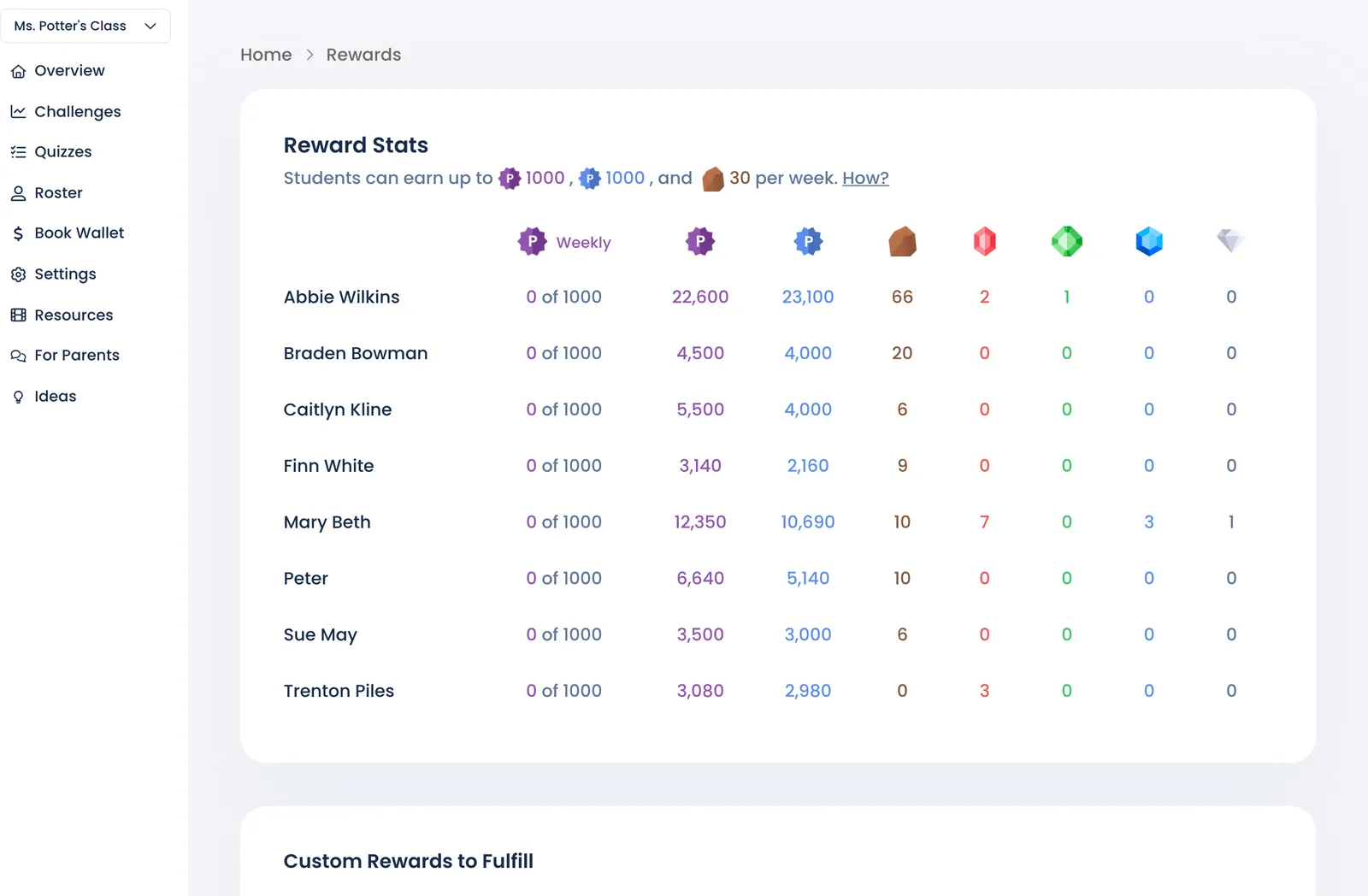Image resolution: width=1368 pixels, height=896 pixels.
Task: Click the For Parents chat icon
Action: pos(18,356)
